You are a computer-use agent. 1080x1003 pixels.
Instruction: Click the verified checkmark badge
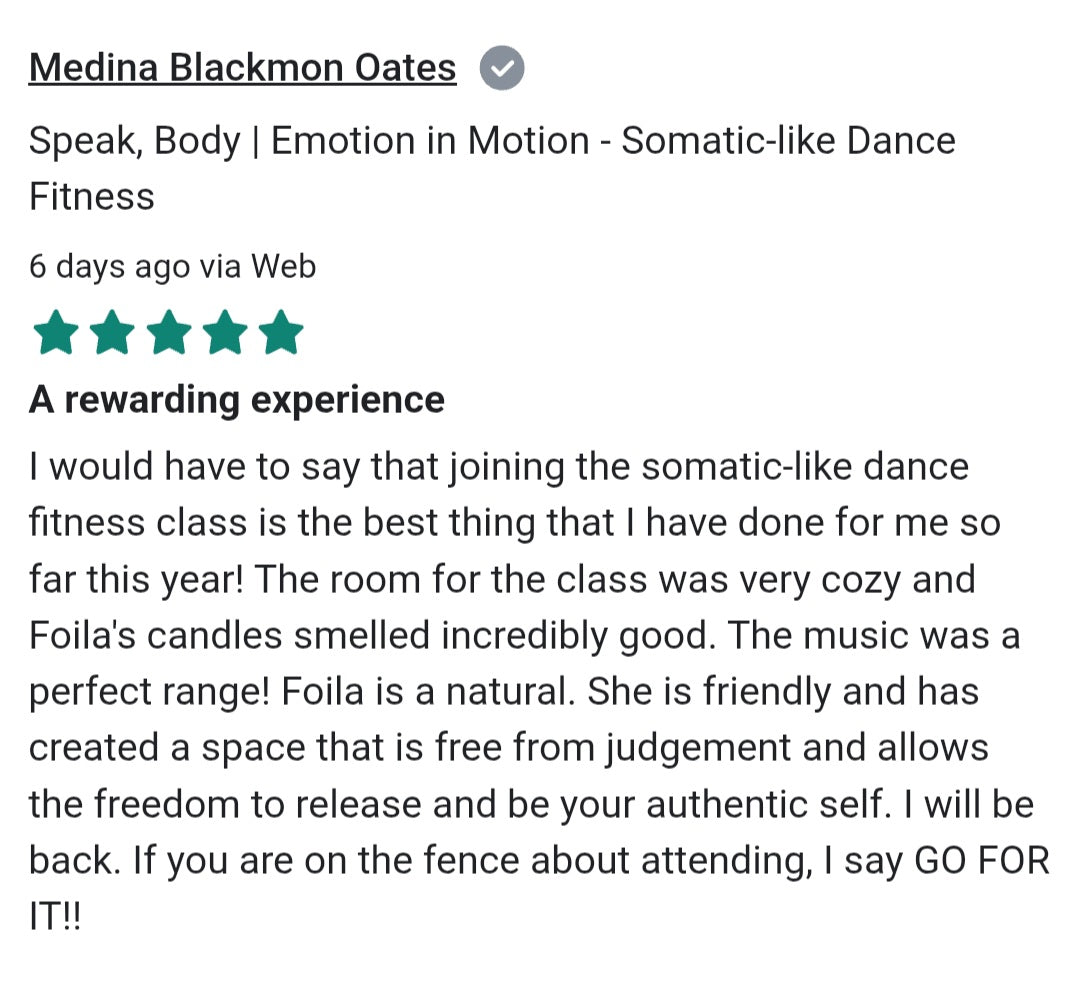tap(502, 69)
